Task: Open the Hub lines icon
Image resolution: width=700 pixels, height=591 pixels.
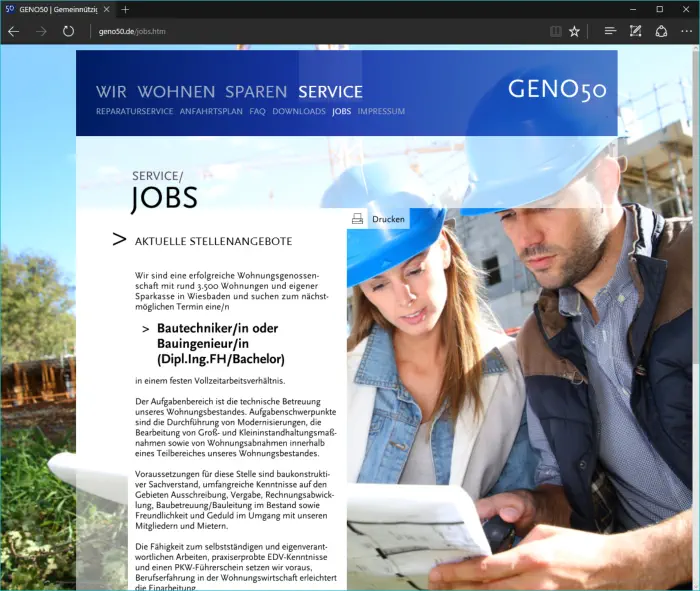Action: (610, 31)
